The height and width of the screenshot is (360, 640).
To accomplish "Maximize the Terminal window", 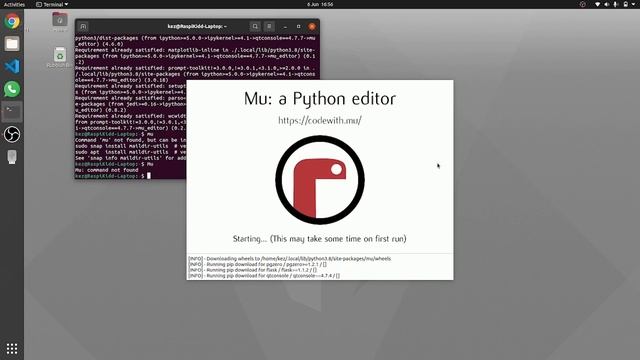I will pyautogui.click(x=298, y=27).
